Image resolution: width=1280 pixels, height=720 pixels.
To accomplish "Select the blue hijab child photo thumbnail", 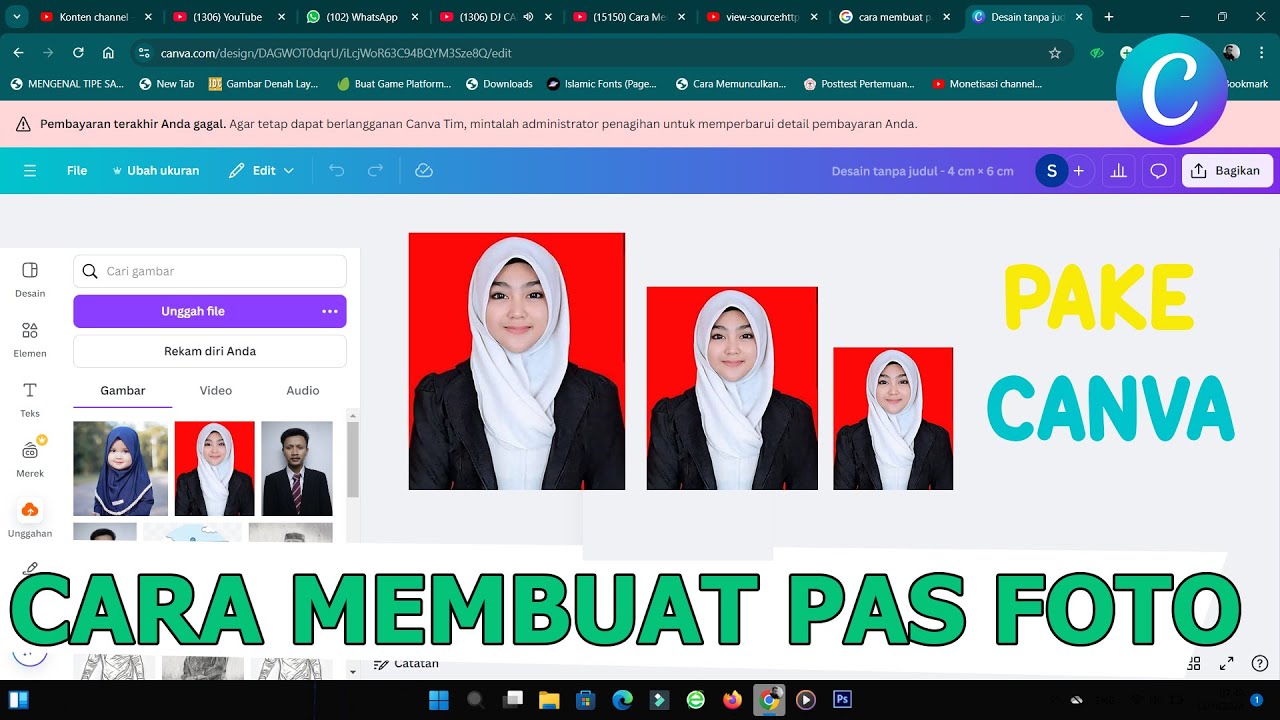I will [x=120, y=468].
